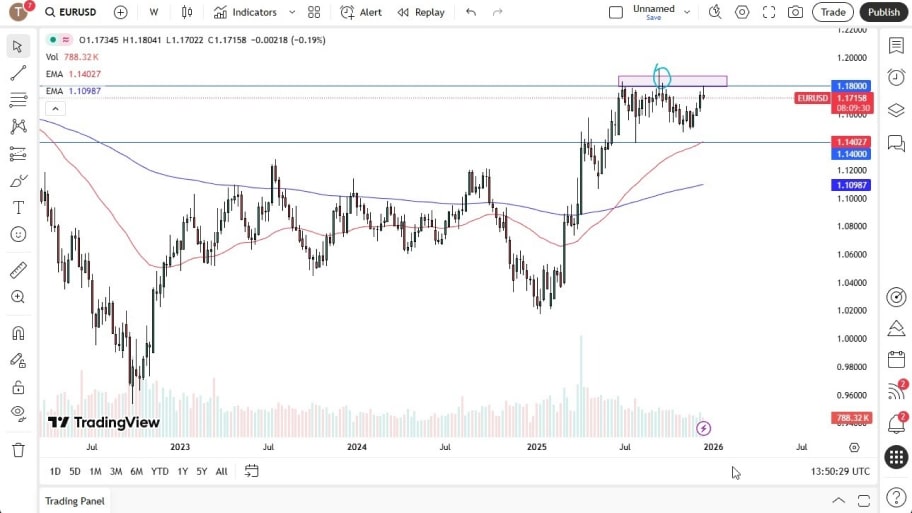Open the Alerts alarm-clock panel on right sidebar

(896, 77)
